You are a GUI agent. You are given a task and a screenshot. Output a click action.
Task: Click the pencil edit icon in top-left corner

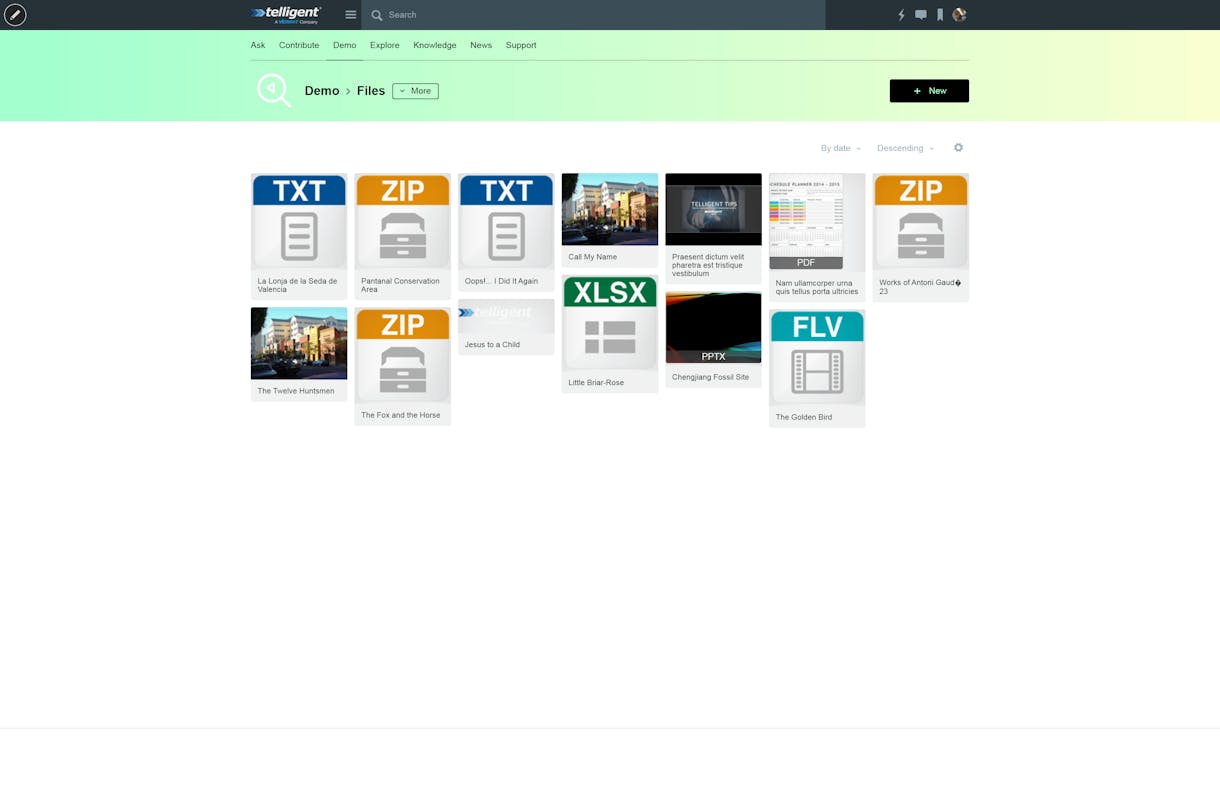(15, 15)
